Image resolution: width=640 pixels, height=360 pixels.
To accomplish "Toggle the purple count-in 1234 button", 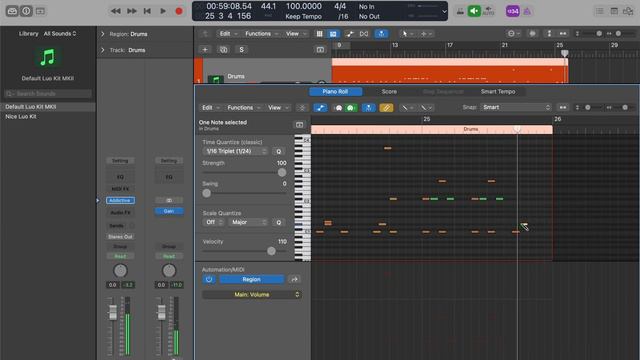I will pyautogui.click(x=513, y=11).
